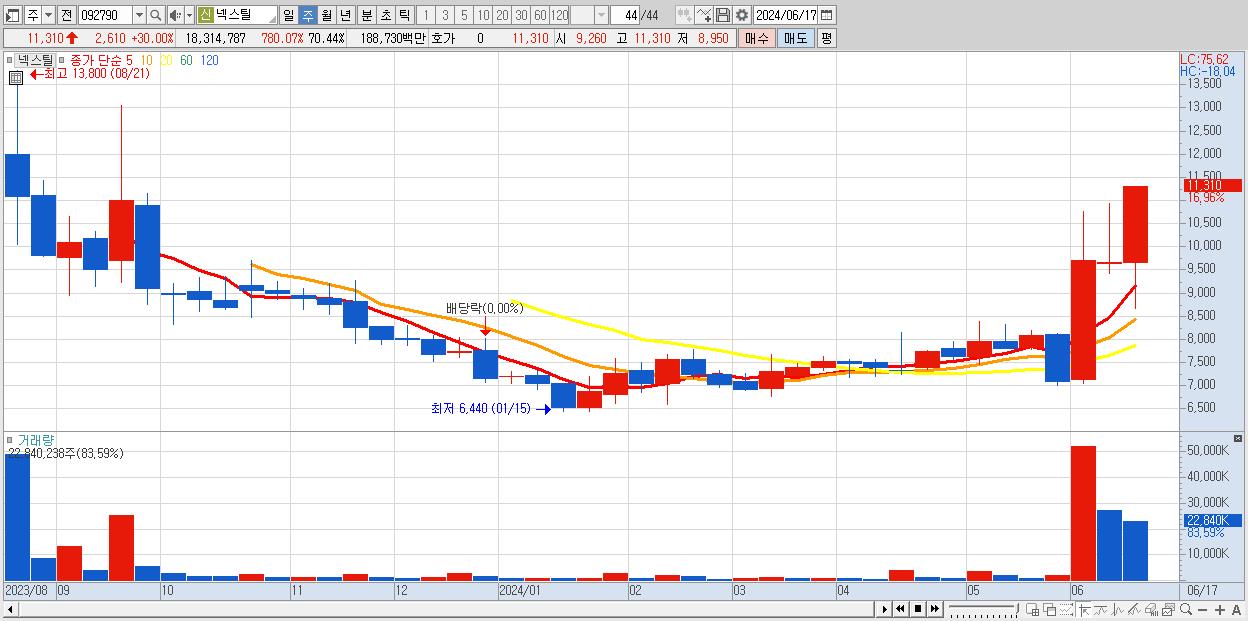Select interval 10 button
This screenshot has height=621, width=1248.
pyautogui.click(x=483, y=15)
